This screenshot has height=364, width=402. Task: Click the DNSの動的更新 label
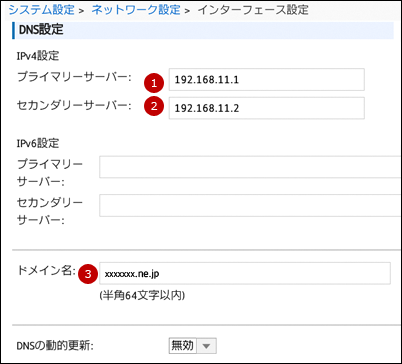point(55,346)
